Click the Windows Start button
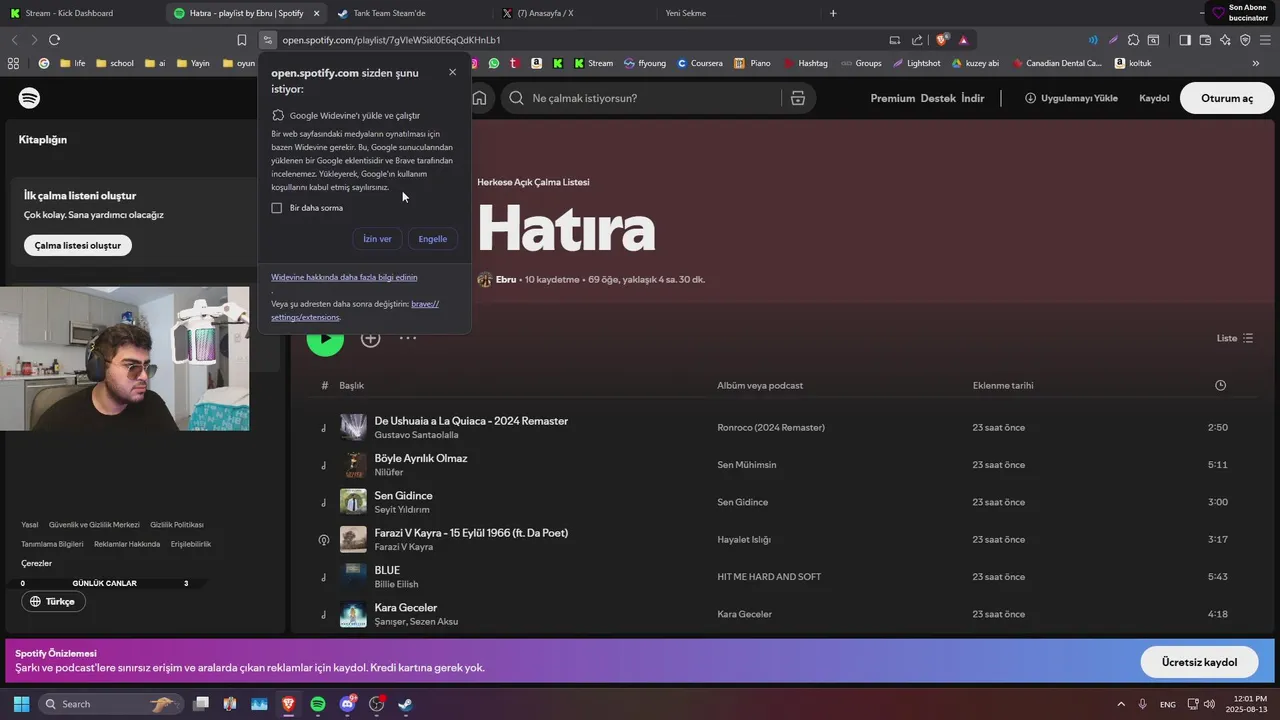Image resolution: width=1280 pixels, height=720 pixels. tap(21, 704)
